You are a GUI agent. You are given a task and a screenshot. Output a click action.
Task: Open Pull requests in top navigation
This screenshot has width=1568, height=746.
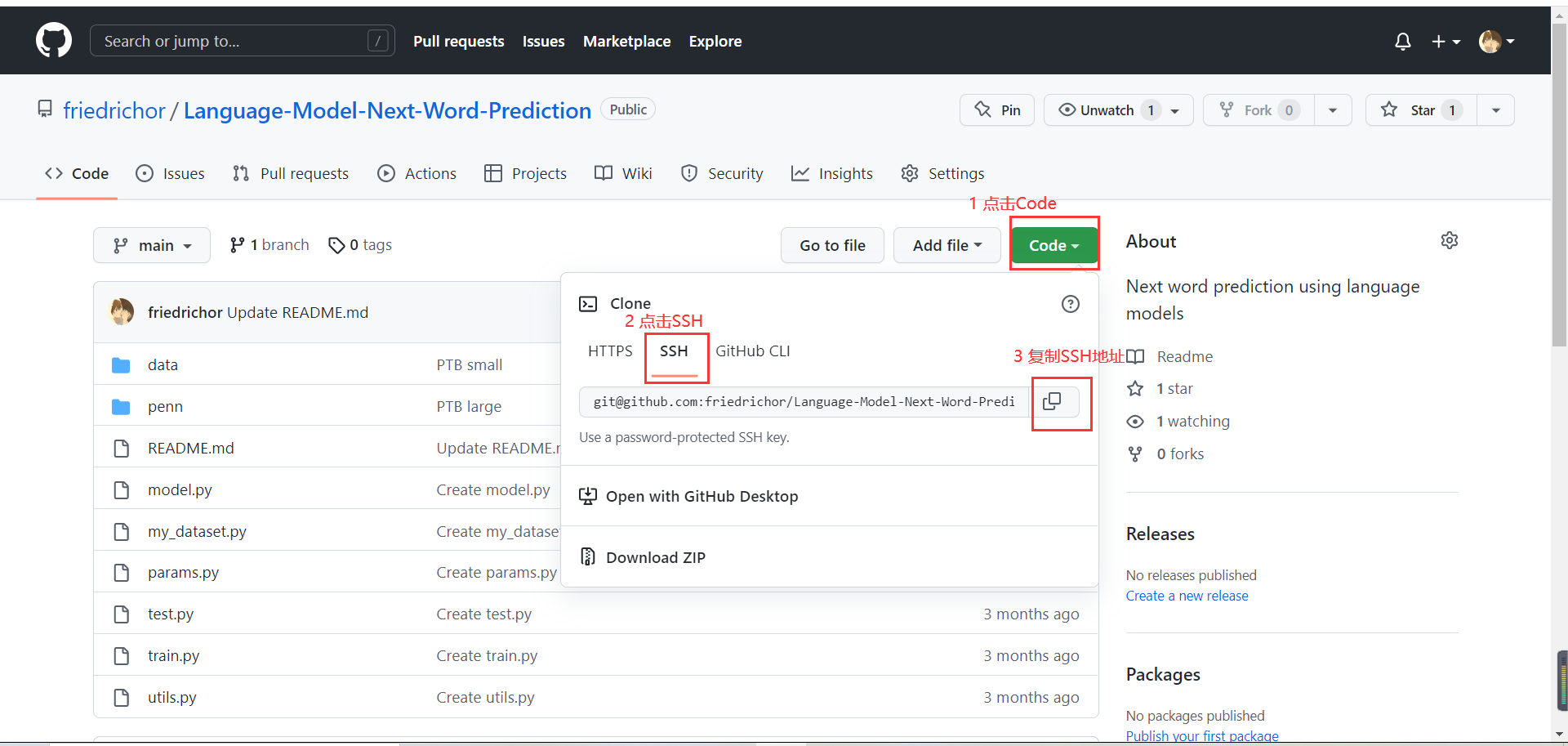459,41
